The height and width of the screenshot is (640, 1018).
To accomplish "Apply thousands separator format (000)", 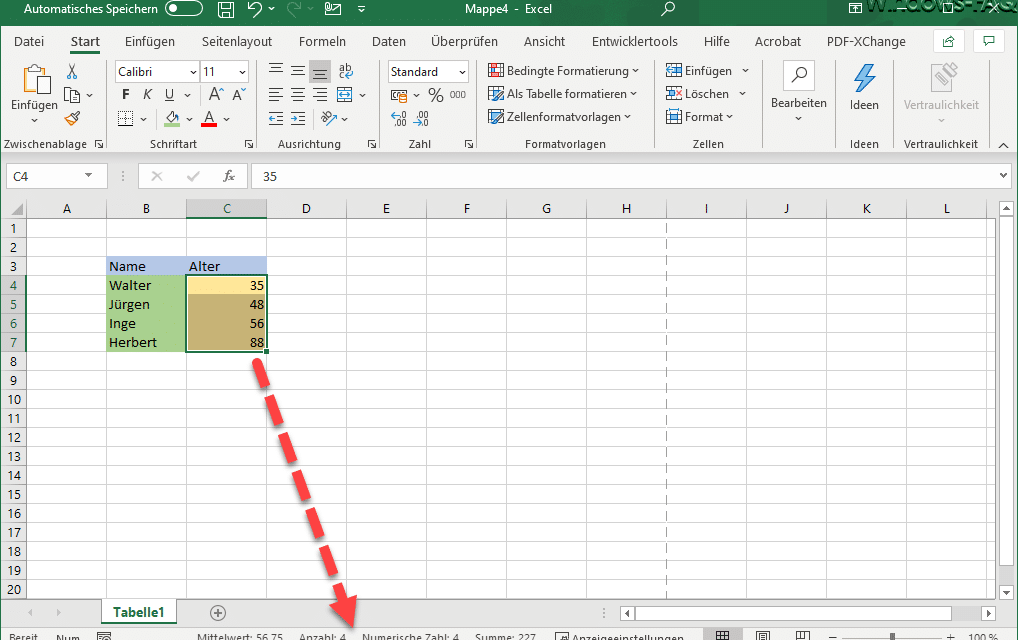I will click(x=458, y=95).
